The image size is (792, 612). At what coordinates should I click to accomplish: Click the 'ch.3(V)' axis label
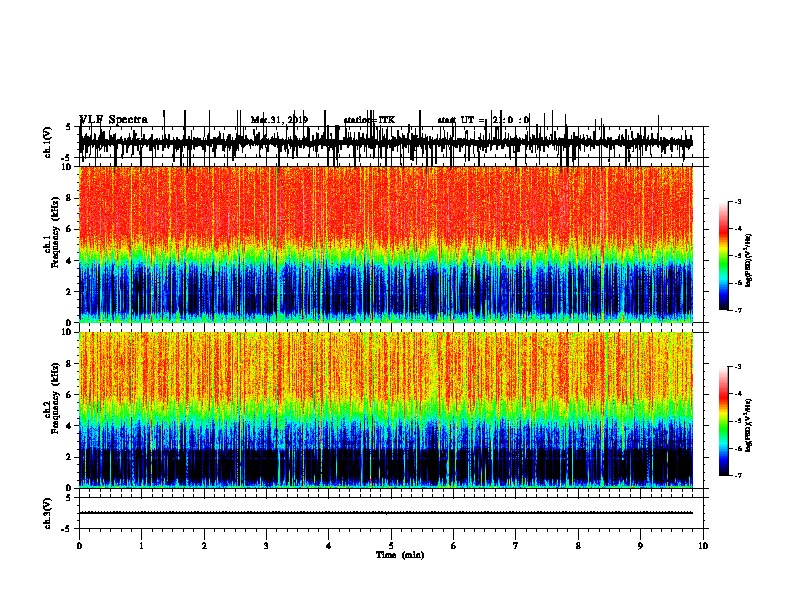[x=48, y=513]
